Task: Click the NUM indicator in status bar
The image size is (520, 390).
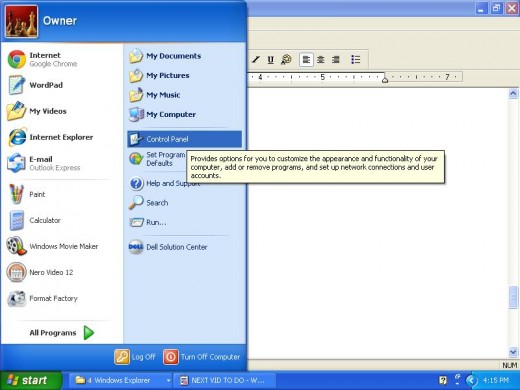Action: (x=510, y=365)
